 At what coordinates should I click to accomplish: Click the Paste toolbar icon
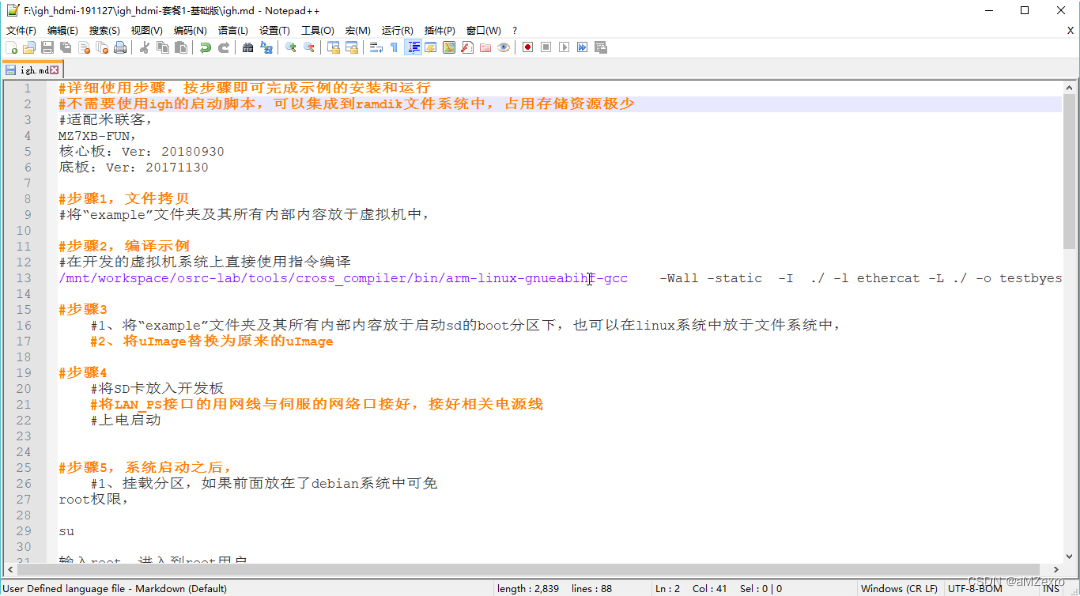[180, 48]
